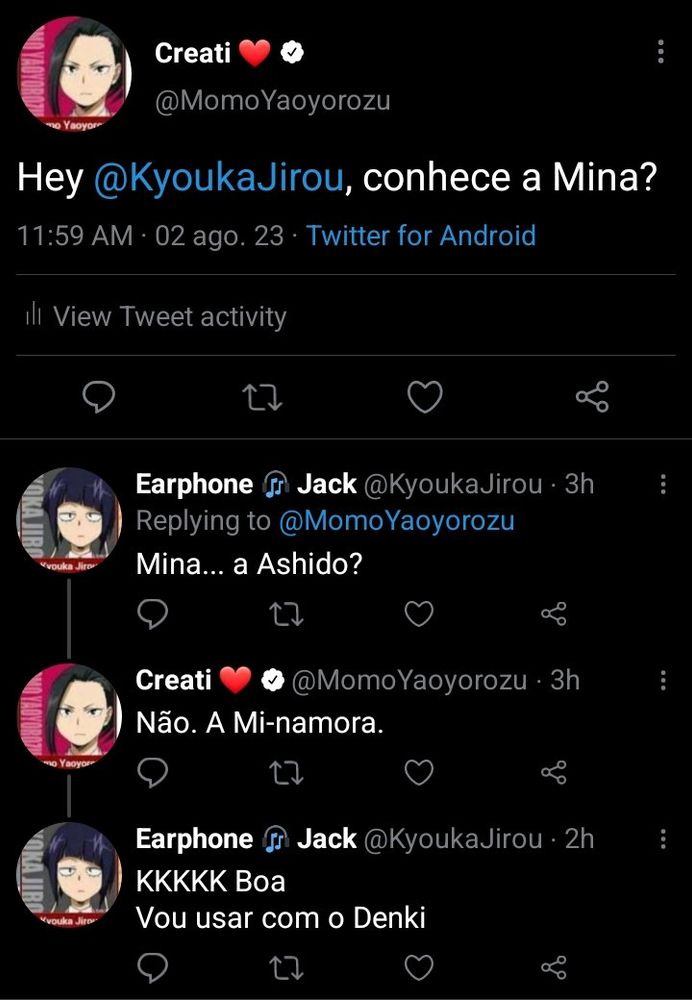The height and width of the screenshot is (1000, 692).
Task: Open Creati's profile picture at the top
Action: [75, 74]
